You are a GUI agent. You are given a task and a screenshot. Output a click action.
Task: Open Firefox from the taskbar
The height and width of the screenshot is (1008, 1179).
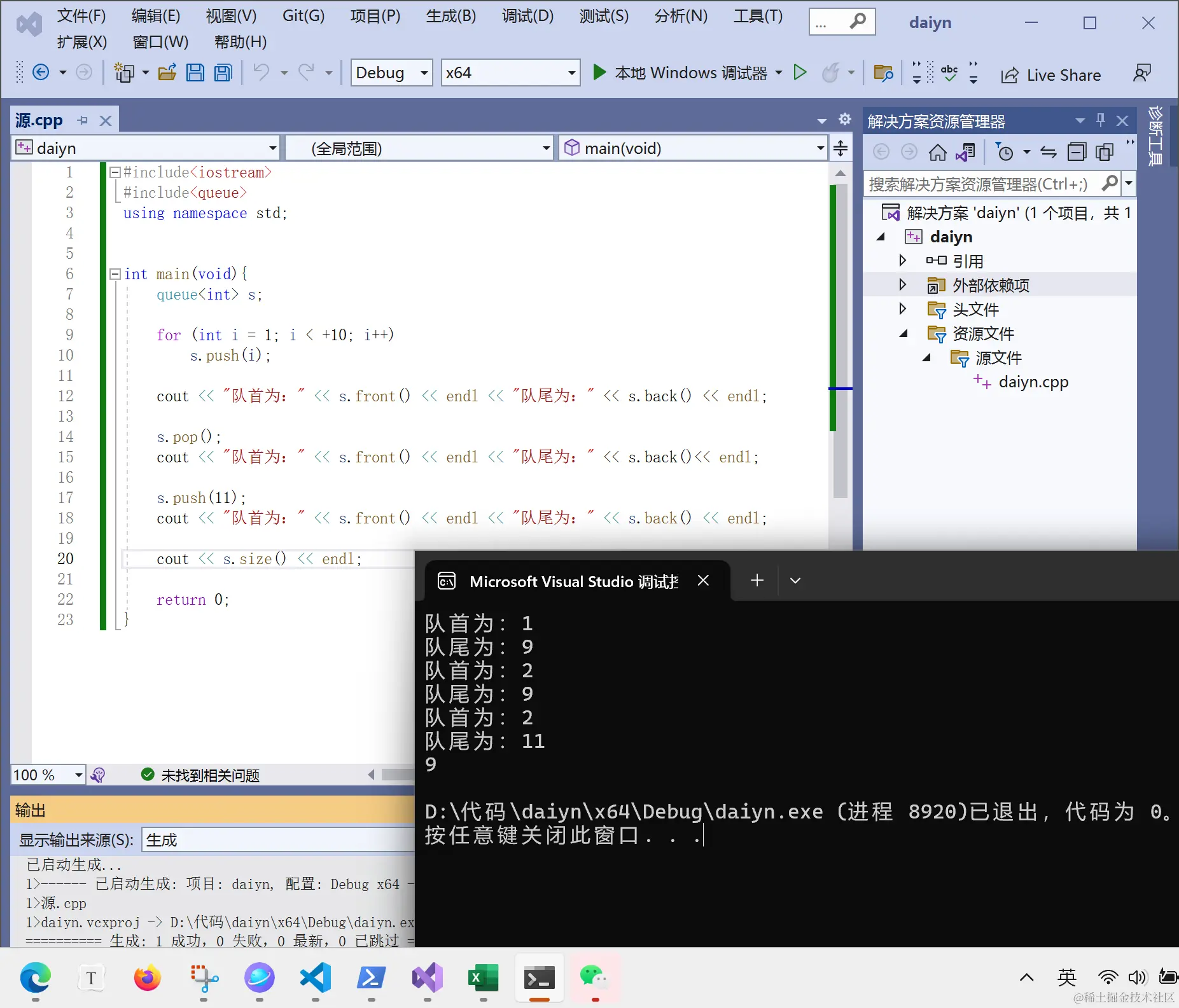pyautogui.click(x=148, y=977)
